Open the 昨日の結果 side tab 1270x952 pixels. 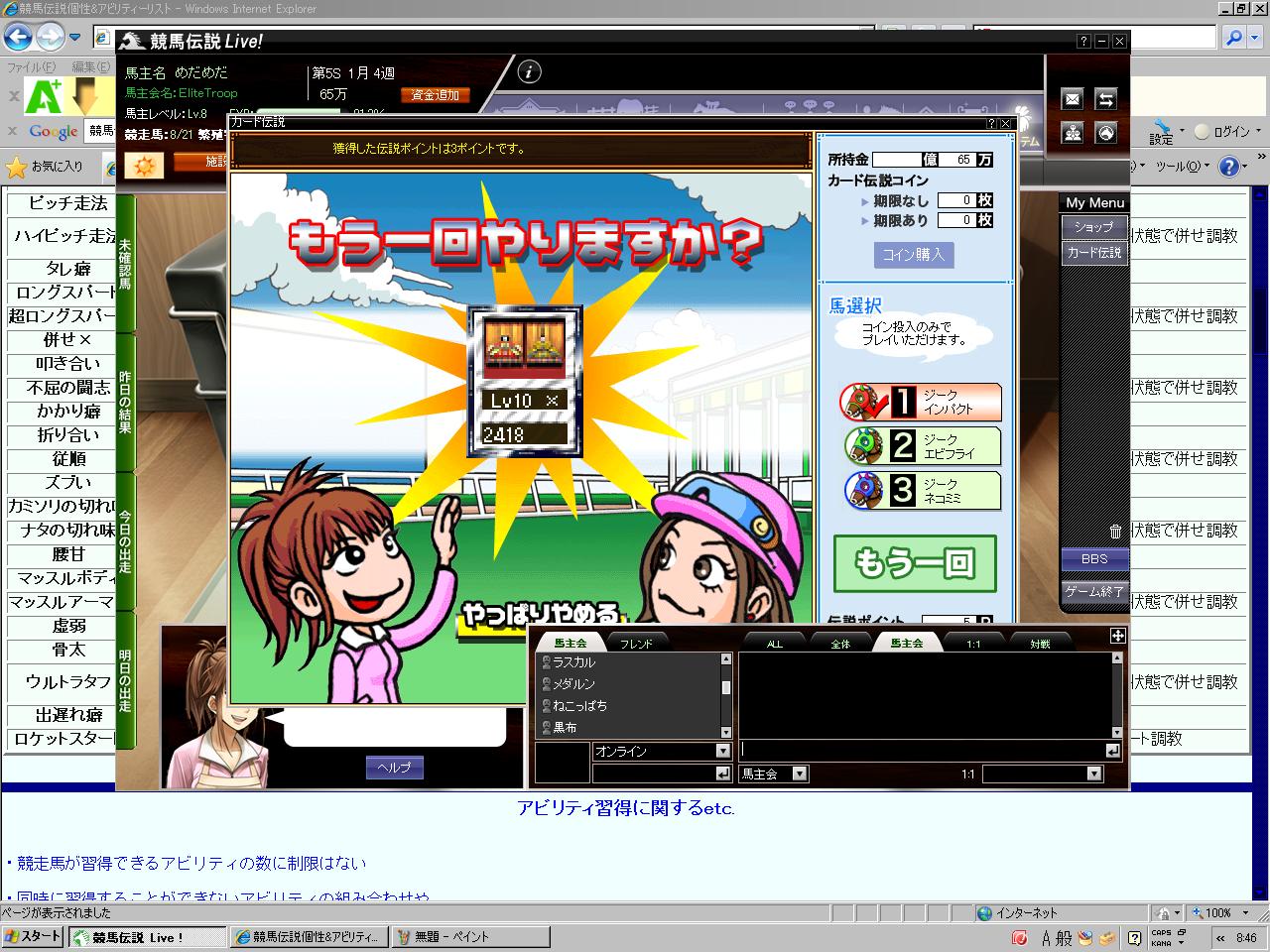point(125,402)
